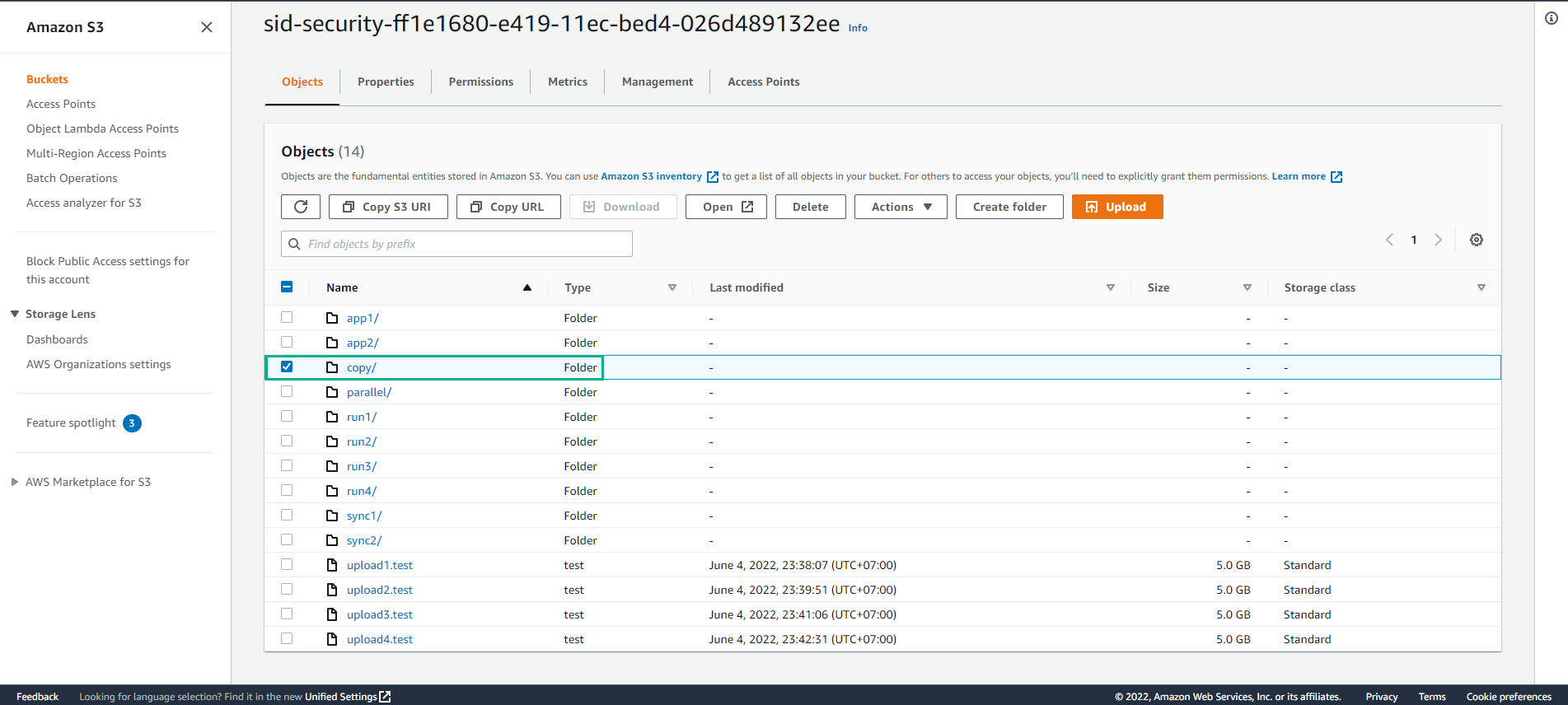
Task: Sort by Last modified column arrow
Action: point(1111,287)
